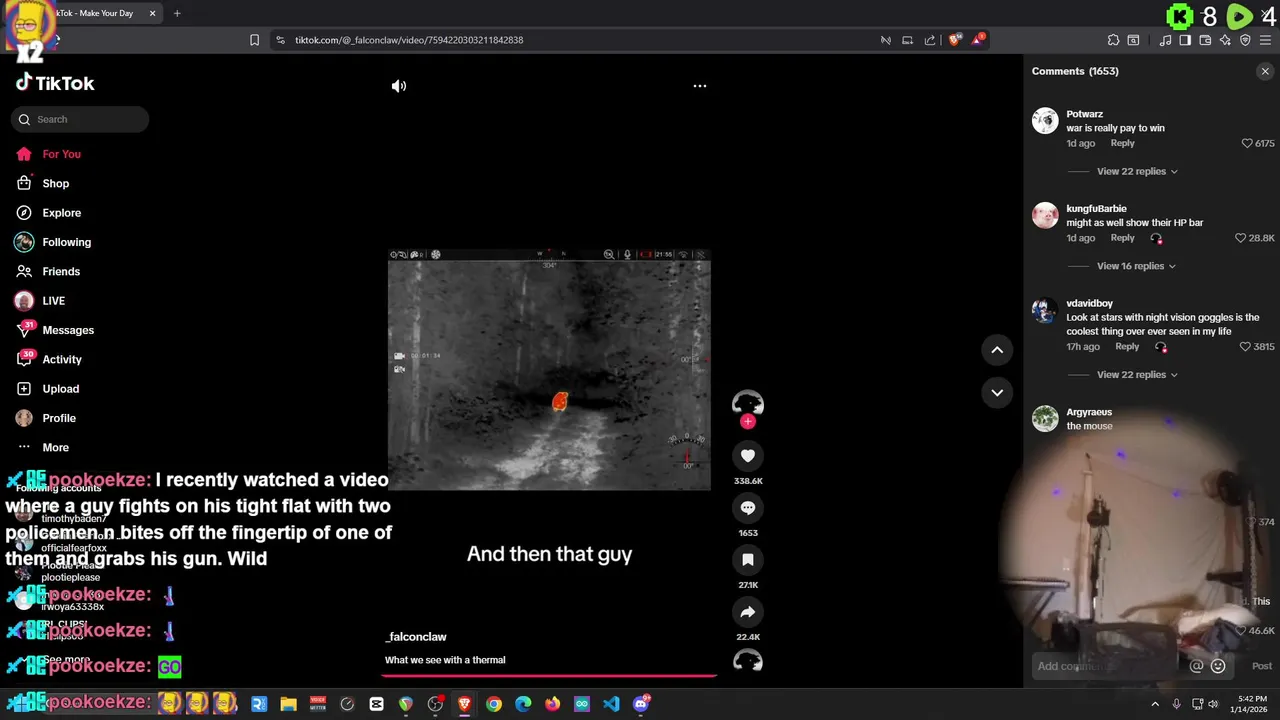
Task: Show hidden system tray icons
Action: (x=1155, y=704)
